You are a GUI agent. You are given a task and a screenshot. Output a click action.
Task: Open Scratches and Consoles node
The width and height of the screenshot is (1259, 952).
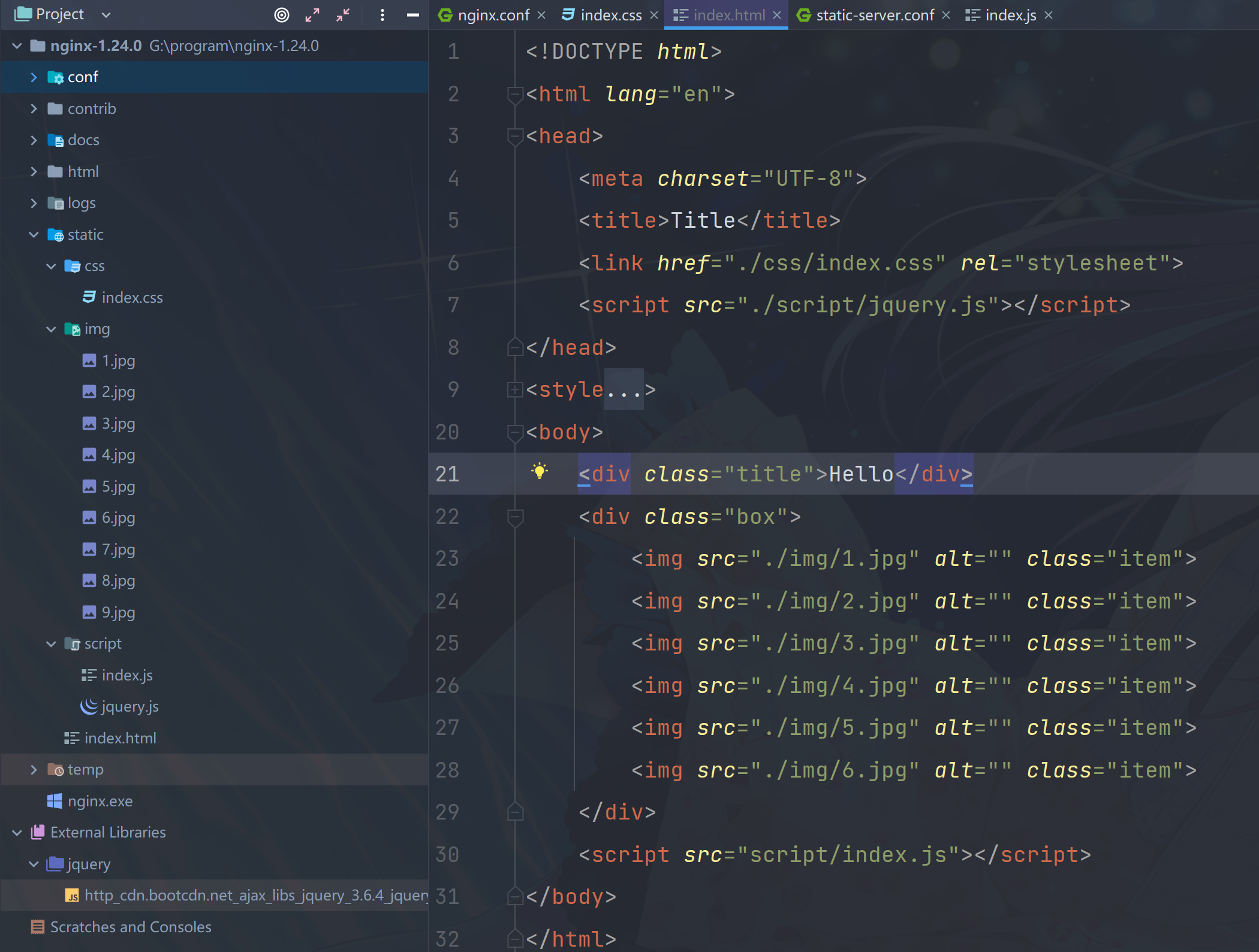point(130,927)
